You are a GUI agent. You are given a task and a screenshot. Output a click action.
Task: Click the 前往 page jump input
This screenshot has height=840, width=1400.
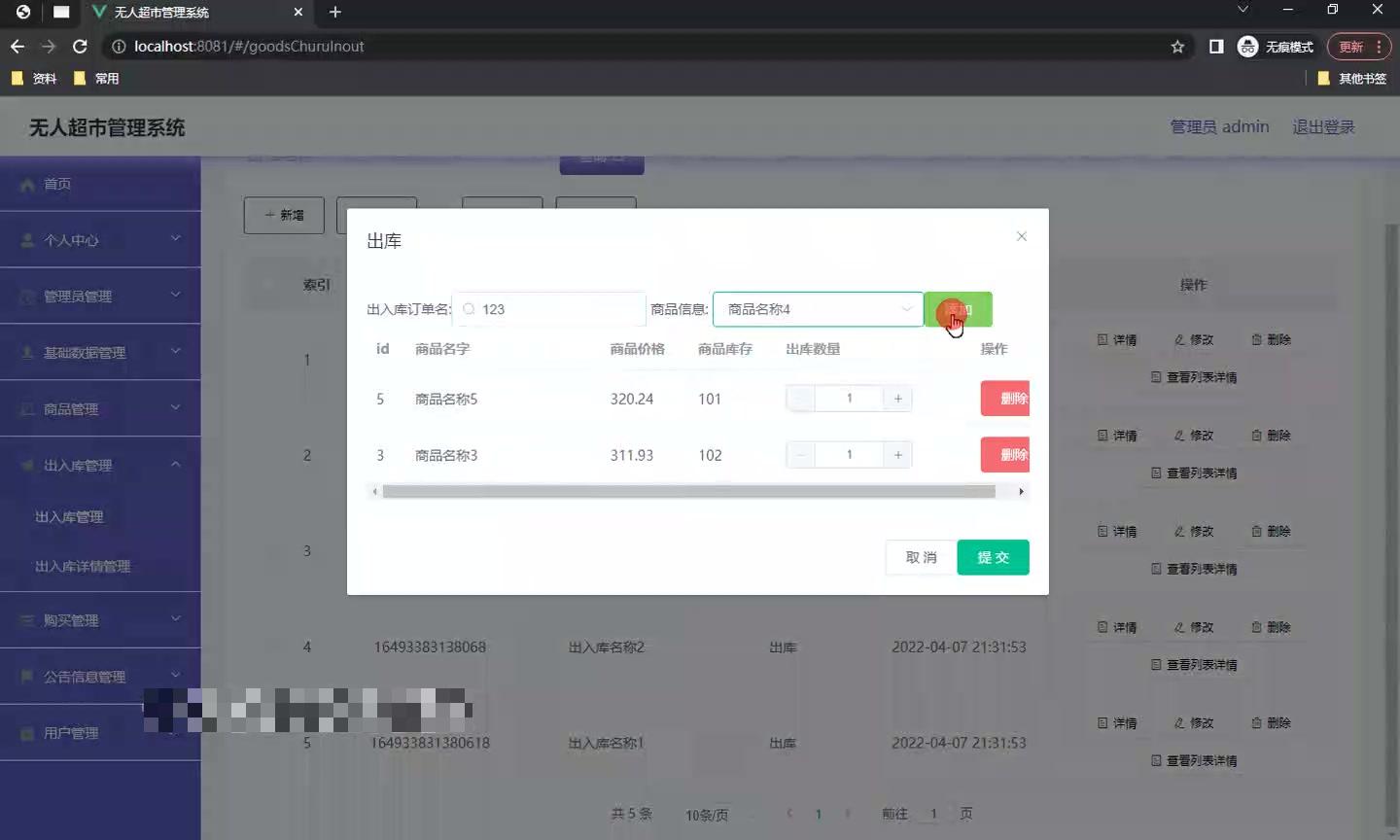pyautogui.click(x=933, y=814)
